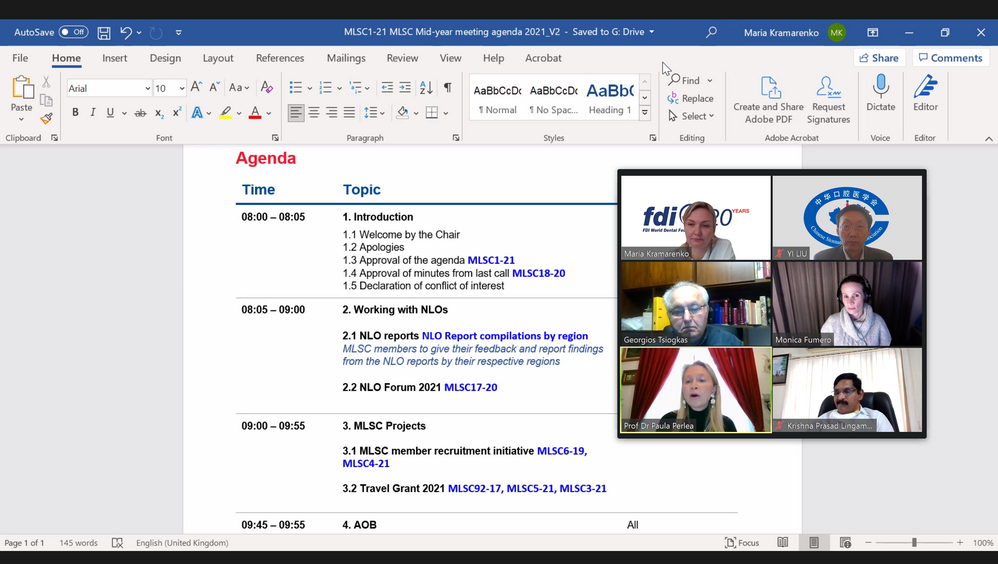998x564 pixels.
Task: Toggle Bold formatting
Action: [x=75, y=113]
